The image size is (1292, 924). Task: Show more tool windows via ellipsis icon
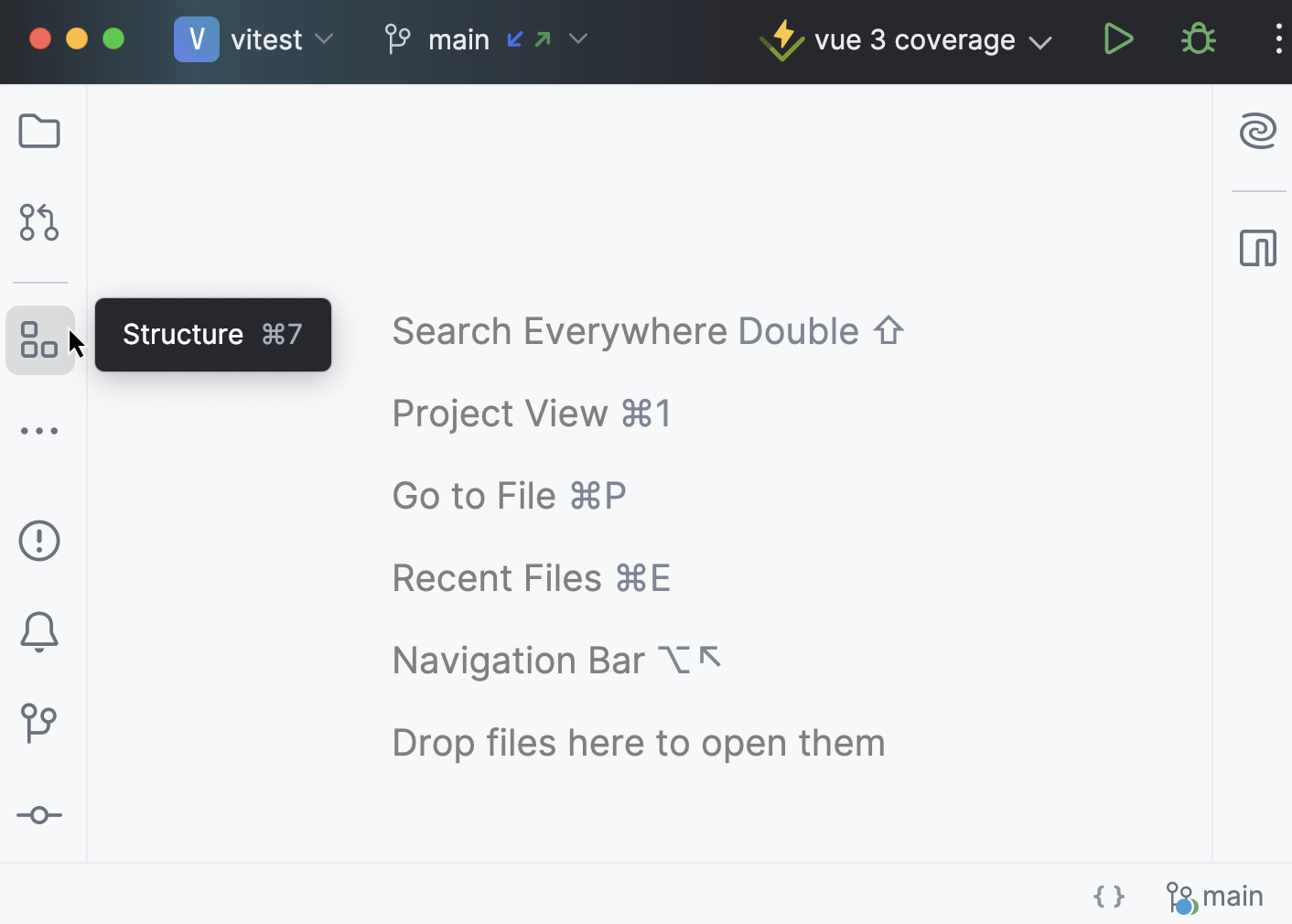tap(39, 430)
